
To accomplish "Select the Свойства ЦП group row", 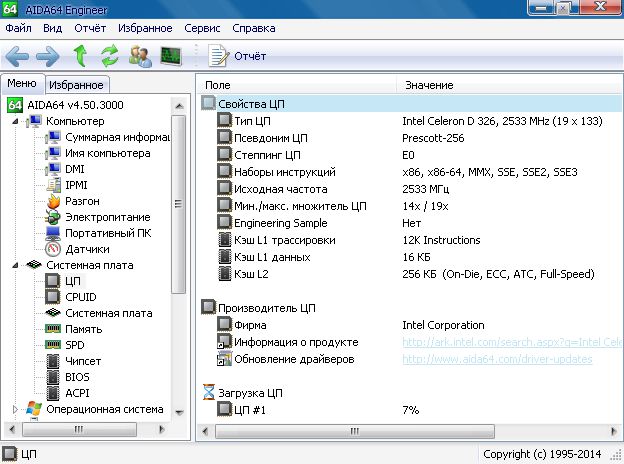I will [x=411, y=104].
